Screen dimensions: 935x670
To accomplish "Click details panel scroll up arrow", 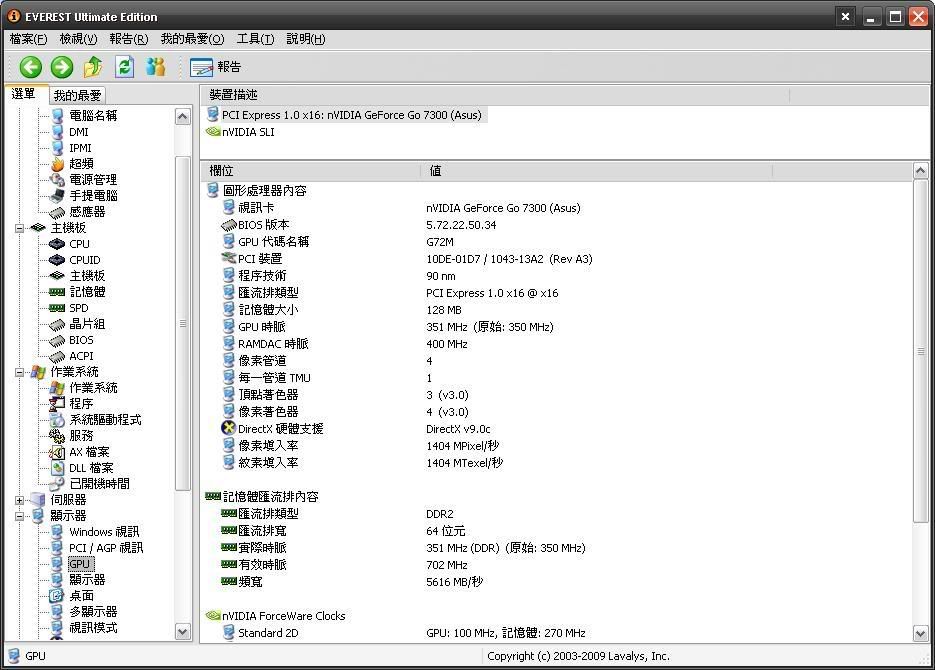I will pyautogui.click(x=921, y=171).
